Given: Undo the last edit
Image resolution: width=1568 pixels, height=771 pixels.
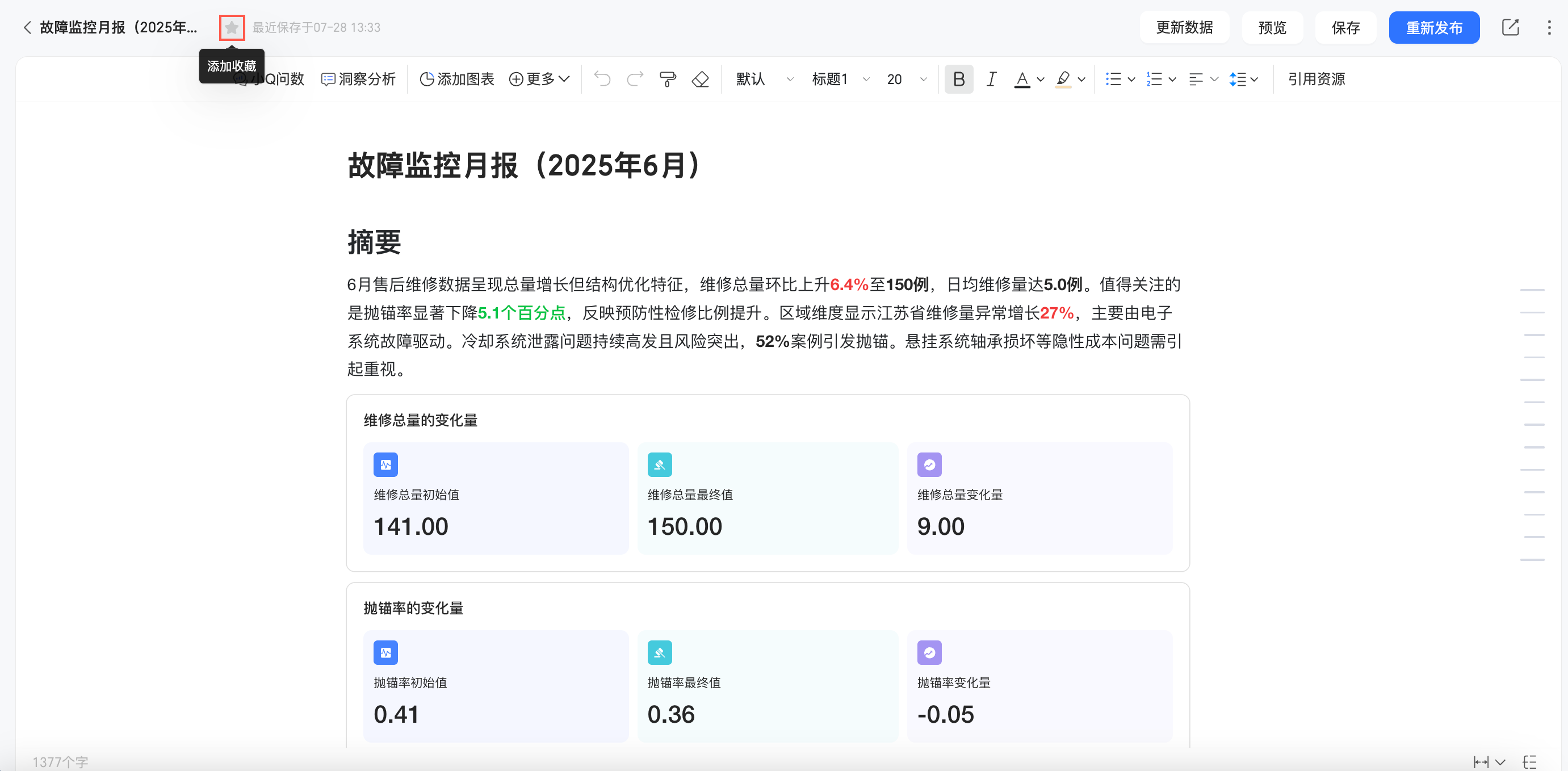Looking at the screenshot, I should tap(602, 79).
